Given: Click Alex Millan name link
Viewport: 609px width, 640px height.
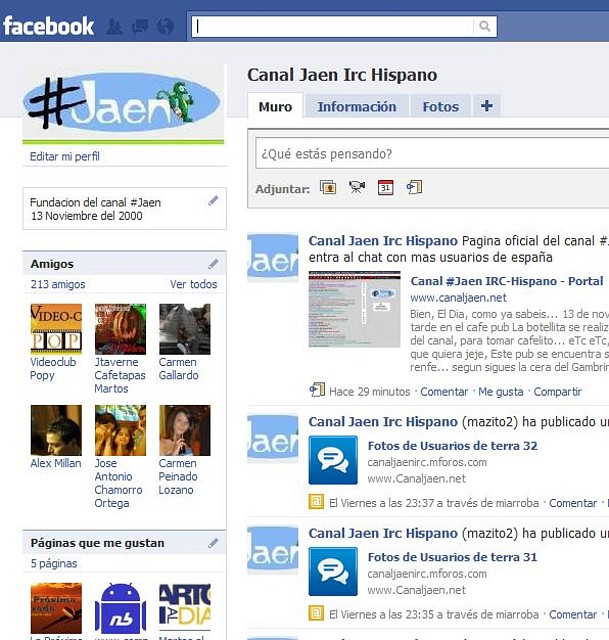Looking at the screenshot, I should 56,463.
